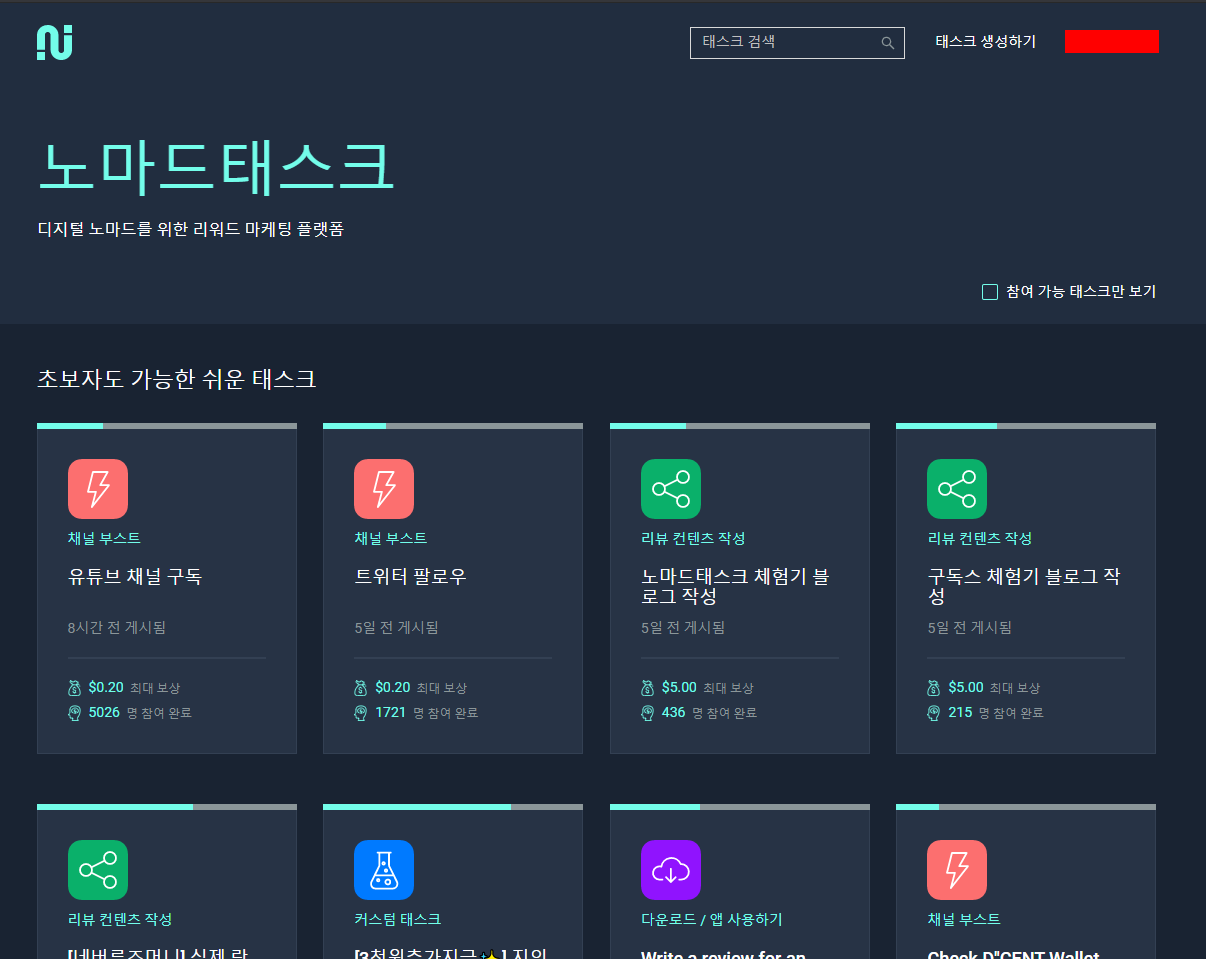Click 다운로드 / 앱 사용하기 category label

click(712, 919)
